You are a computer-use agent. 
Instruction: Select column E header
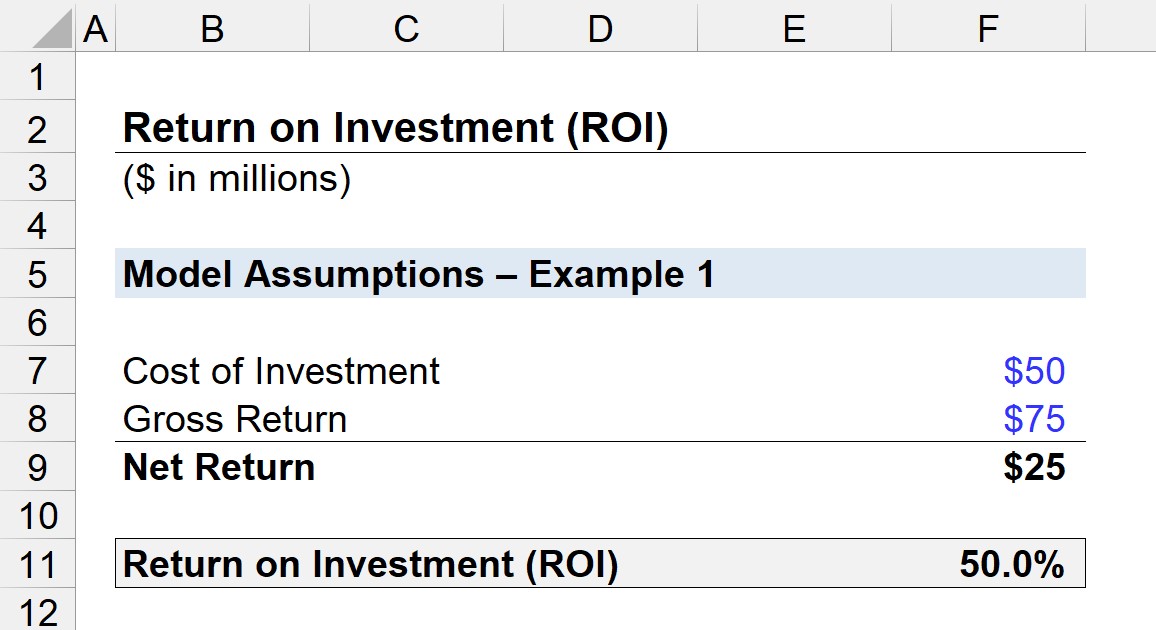point(794,29)
